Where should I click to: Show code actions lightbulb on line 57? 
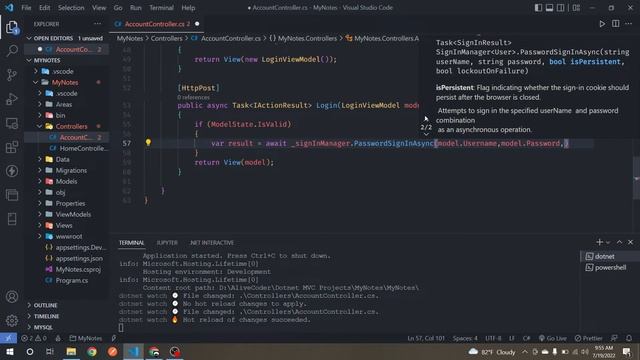click(148, 142)
